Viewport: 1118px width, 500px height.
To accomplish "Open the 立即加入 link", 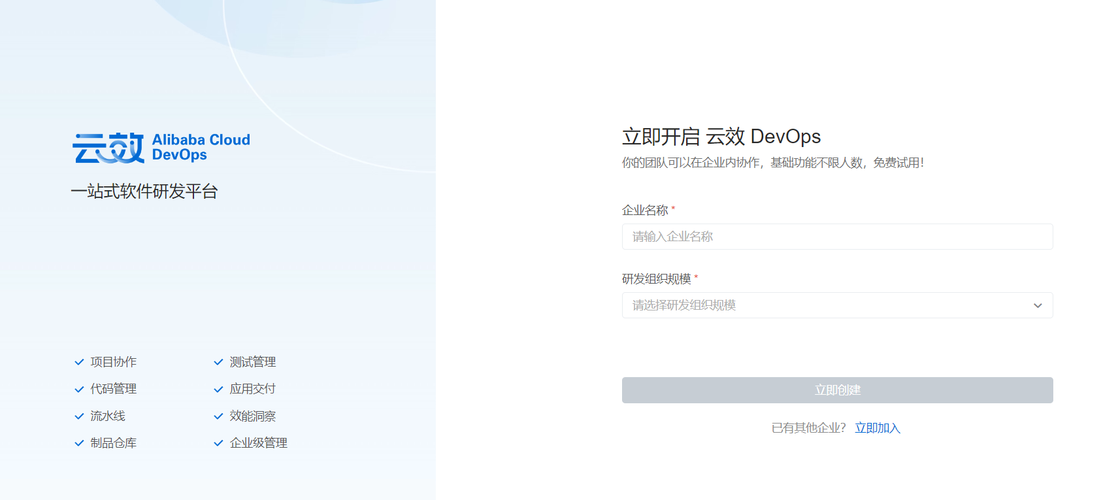I will [x=878, y=428].
